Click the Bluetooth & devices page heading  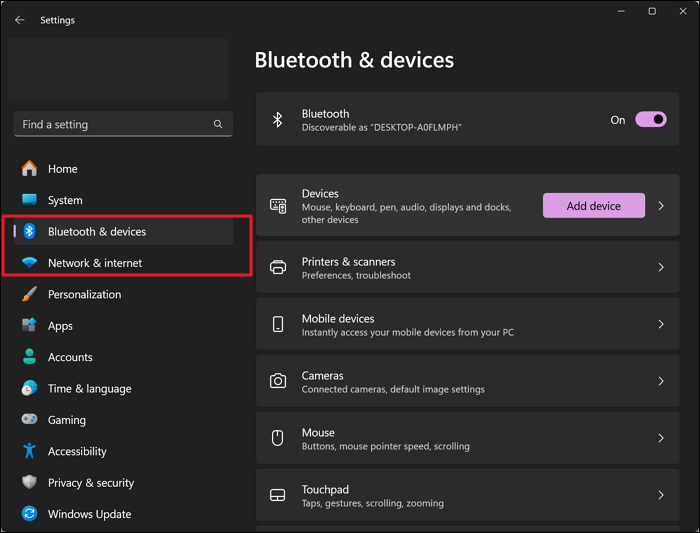tap(354, 60)
